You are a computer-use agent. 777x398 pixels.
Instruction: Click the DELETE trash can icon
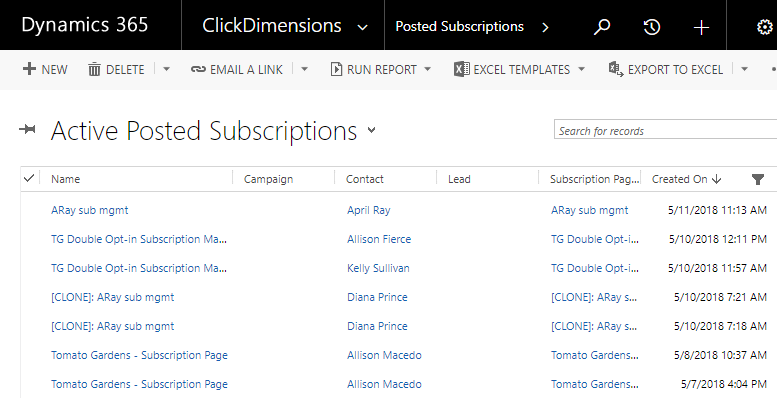pos(94,69)
